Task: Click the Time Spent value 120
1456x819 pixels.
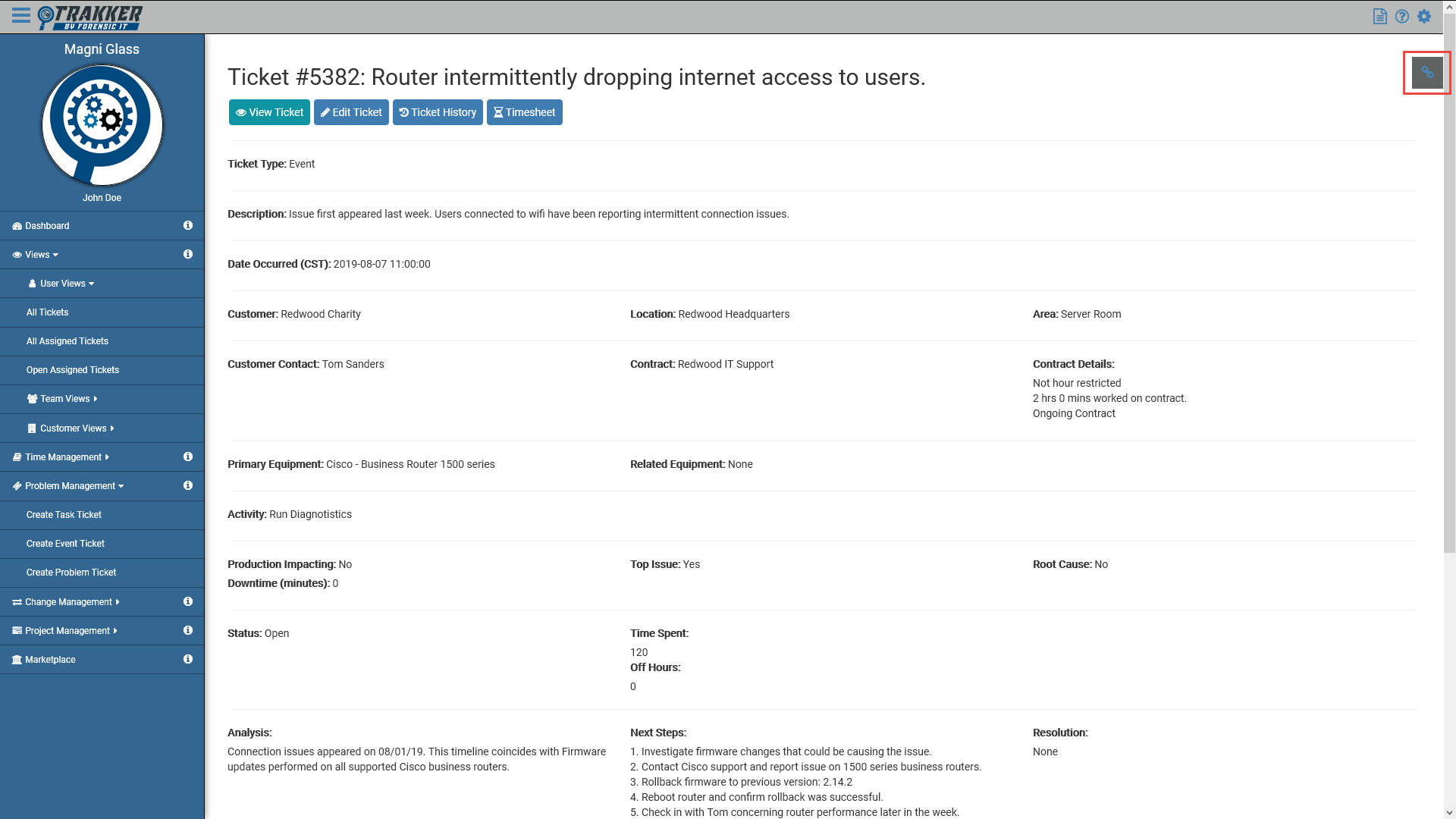Action: (x=639, y=652)
